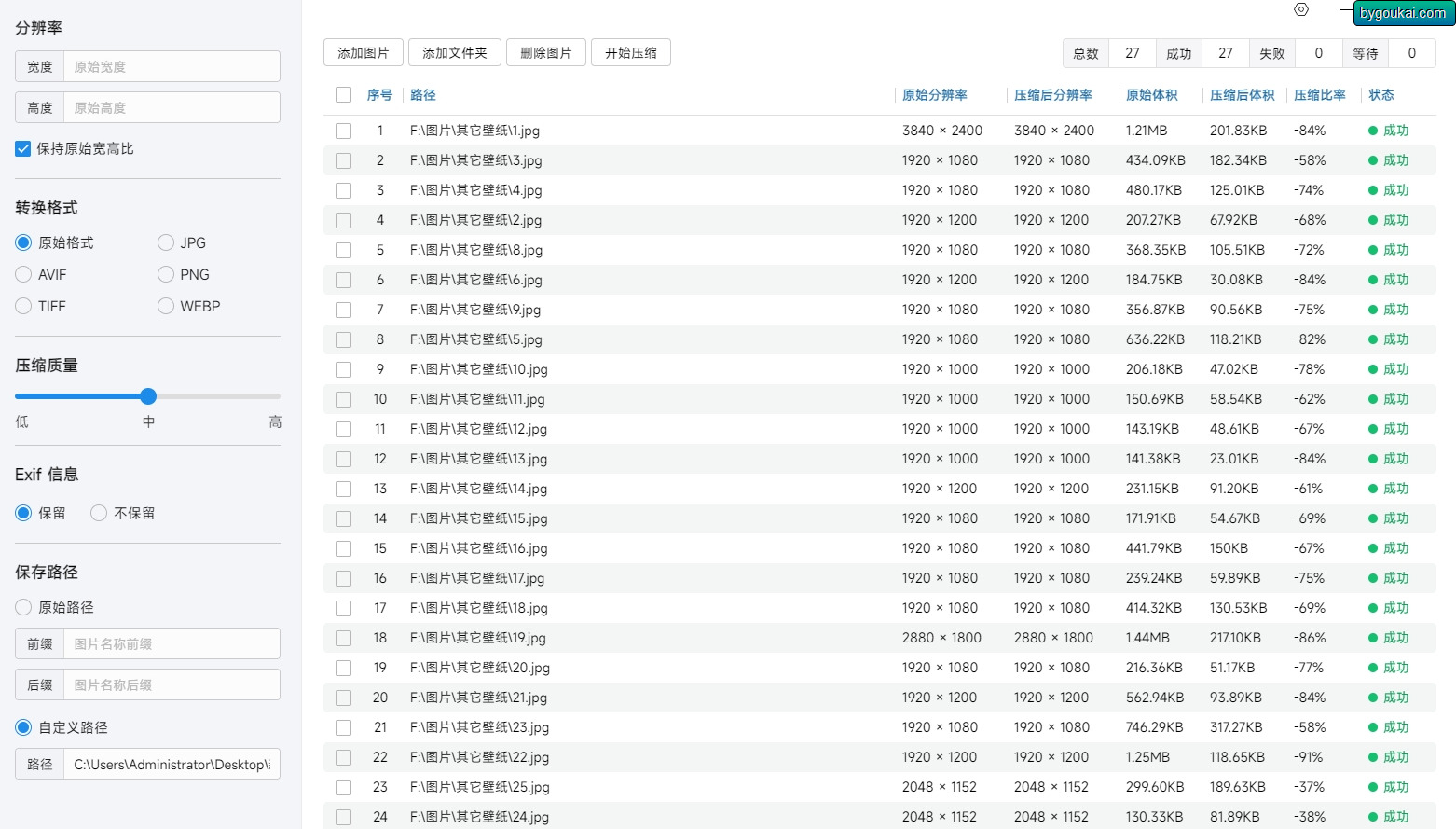Click the 高度 input field

pos(172,107)
